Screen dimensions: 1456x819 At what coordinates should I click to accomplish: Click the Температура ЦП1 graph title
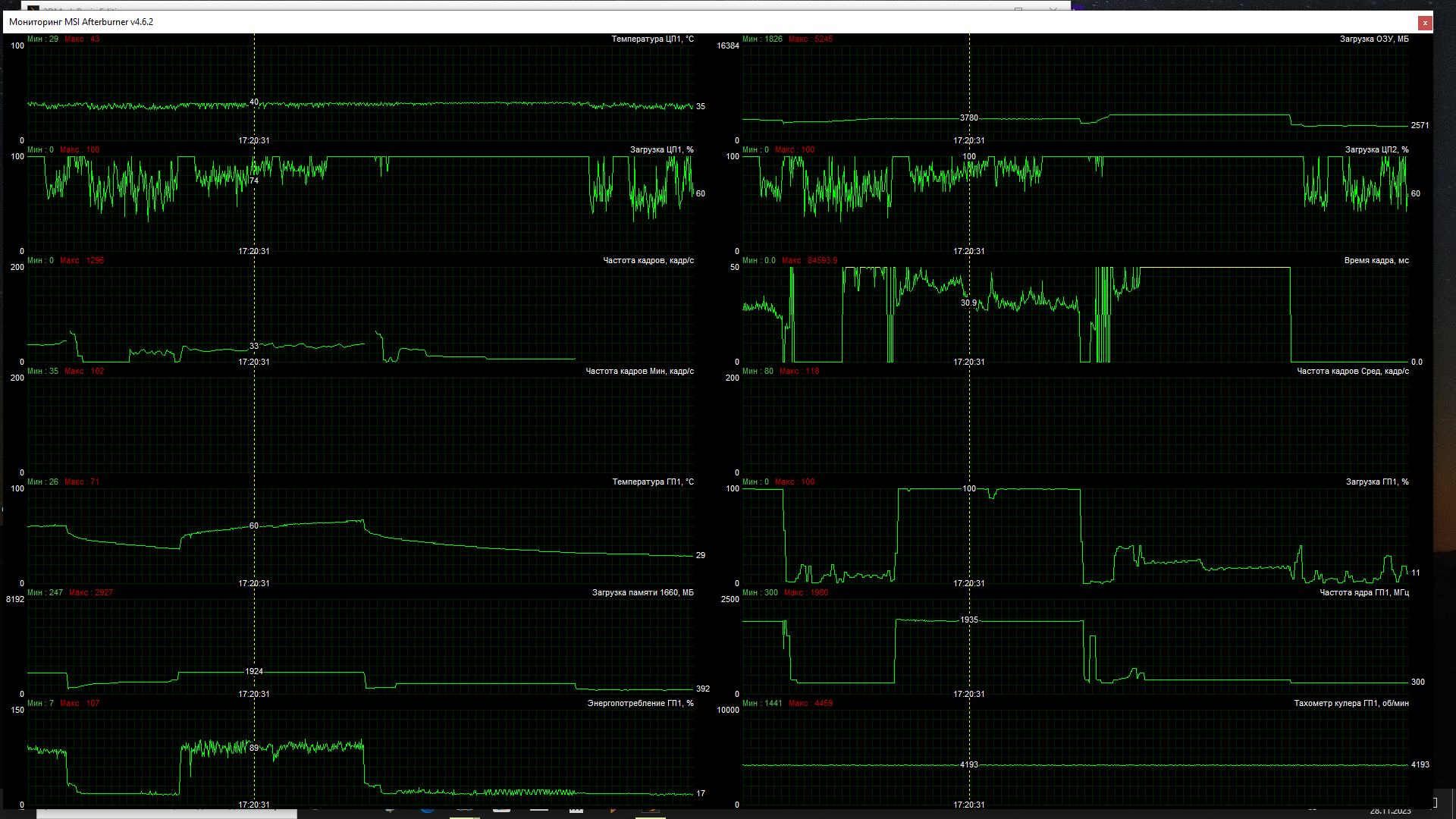pos(652,39)
